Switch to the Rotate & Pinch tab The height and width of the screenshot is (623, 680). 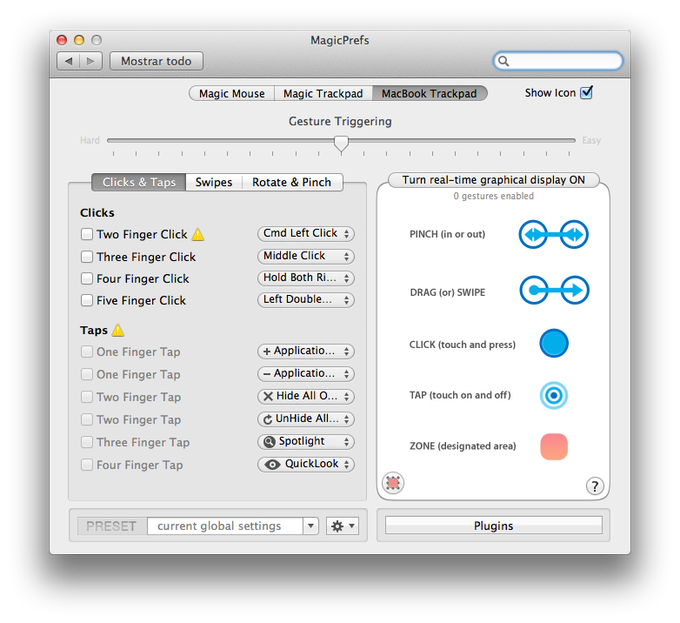[x=292, y=182]
